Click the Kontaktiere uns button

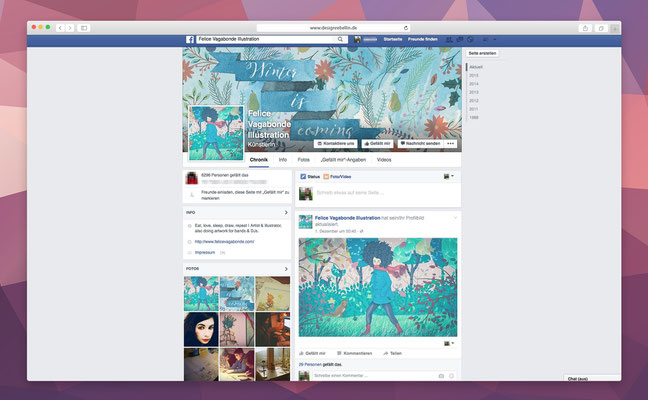click(336, 143)
